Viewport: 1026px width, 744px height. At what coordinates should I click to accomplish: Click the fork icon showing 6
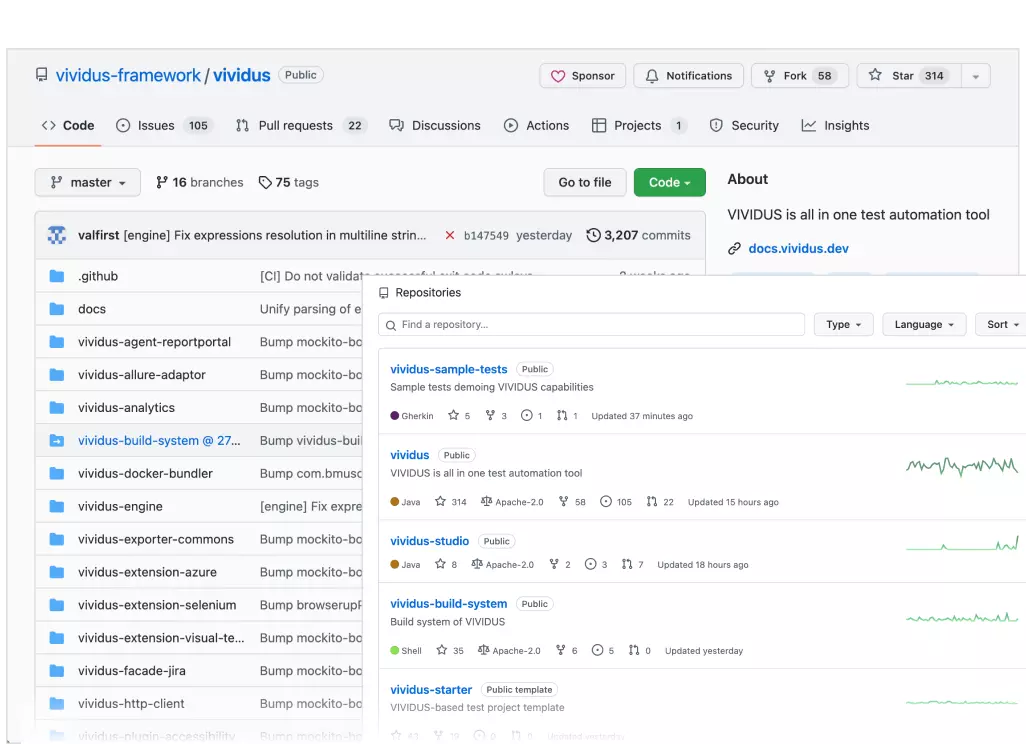[561, 650]
